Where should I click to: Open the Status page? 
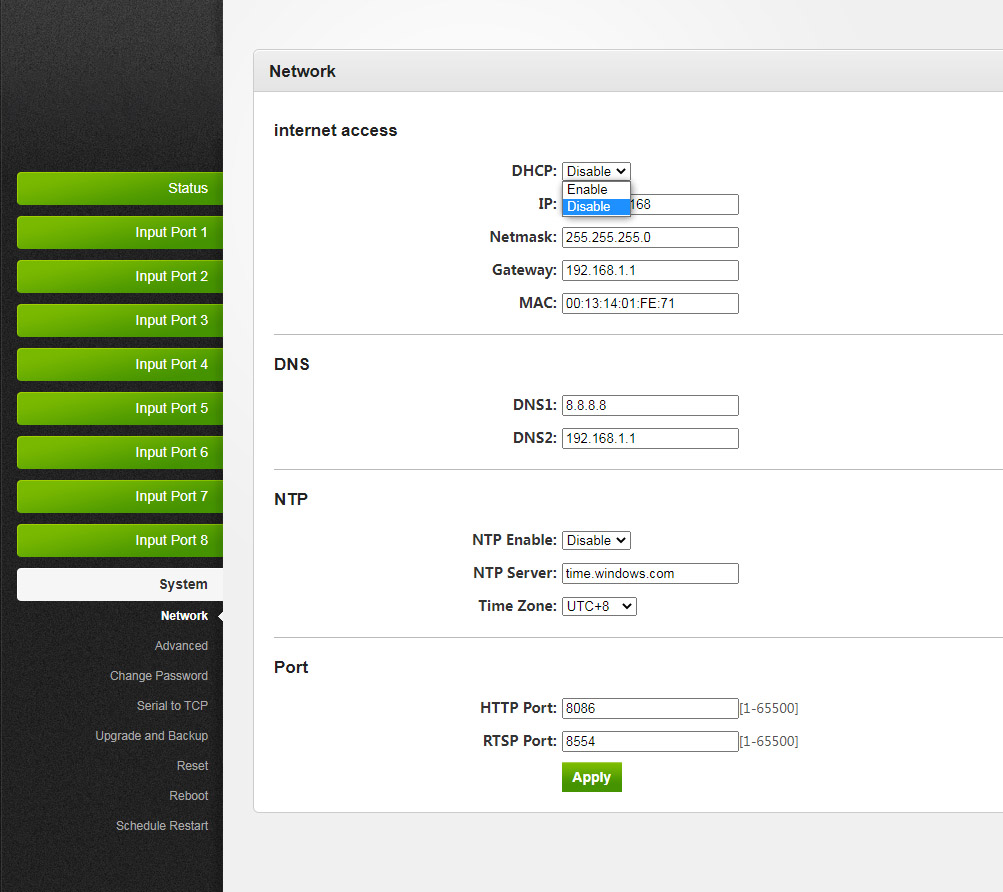pos(120,188)
